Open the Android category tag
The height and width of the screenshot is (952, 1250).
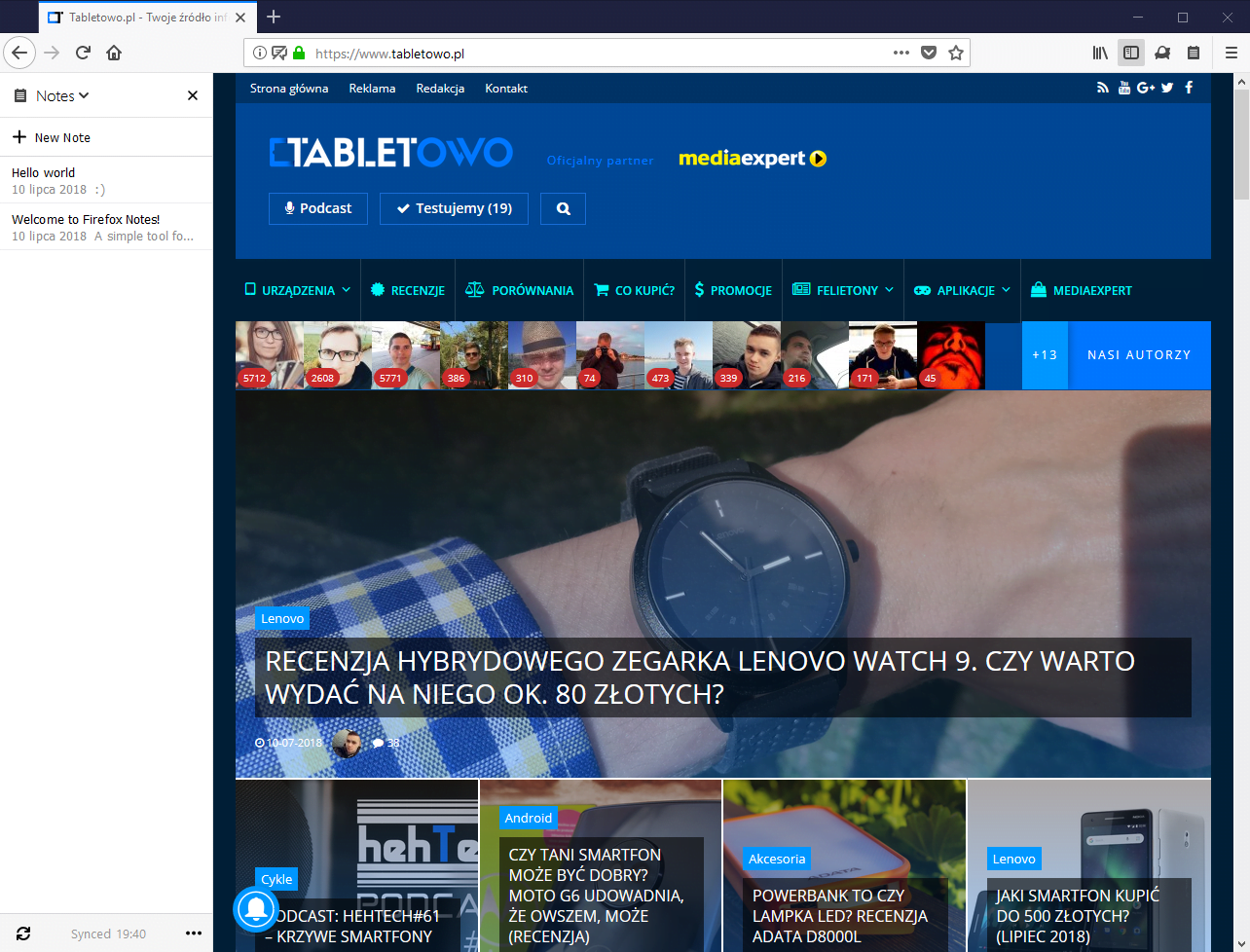click(529, 818)
